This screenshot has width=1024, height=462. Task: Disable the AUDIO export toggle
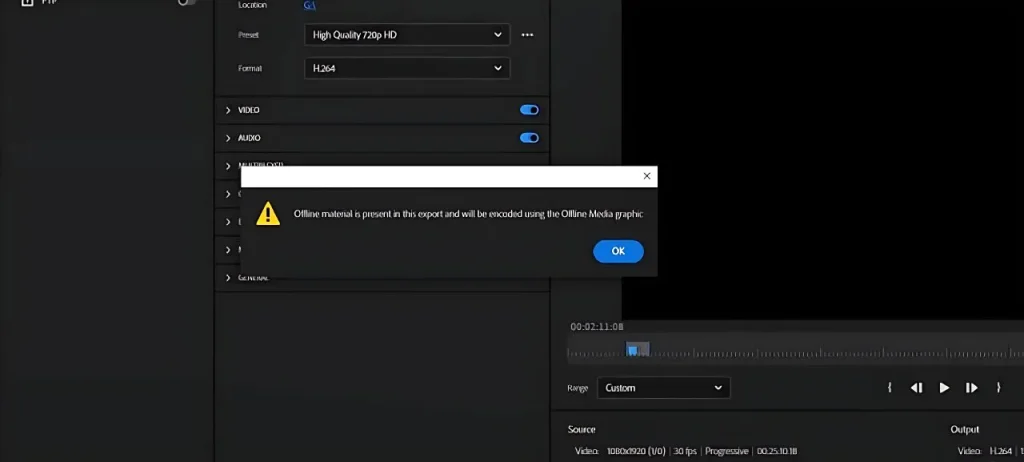(x=529, y=138)
